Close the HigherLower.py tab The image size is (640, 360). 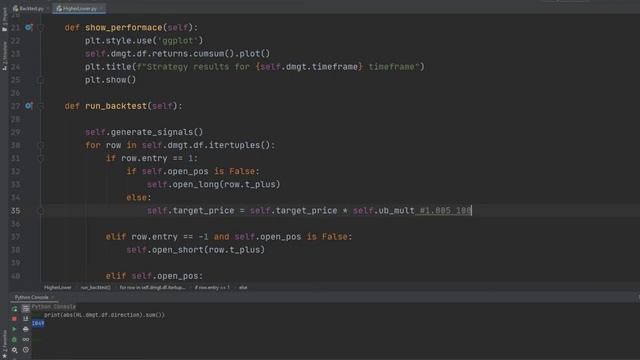point(101,8)
